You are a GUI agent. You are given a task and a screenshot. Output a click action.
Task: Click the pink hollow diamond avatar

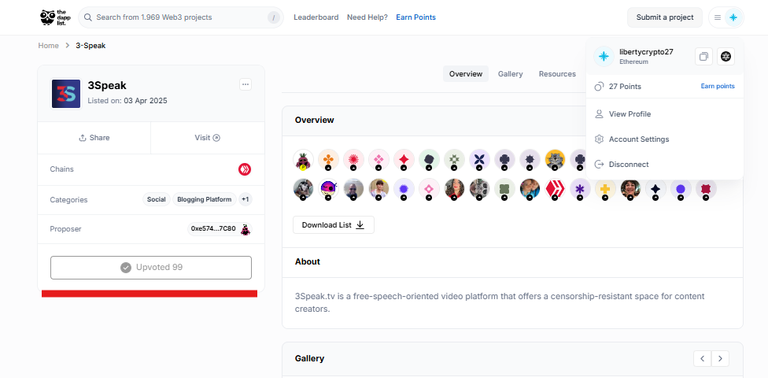click(429, 189)
